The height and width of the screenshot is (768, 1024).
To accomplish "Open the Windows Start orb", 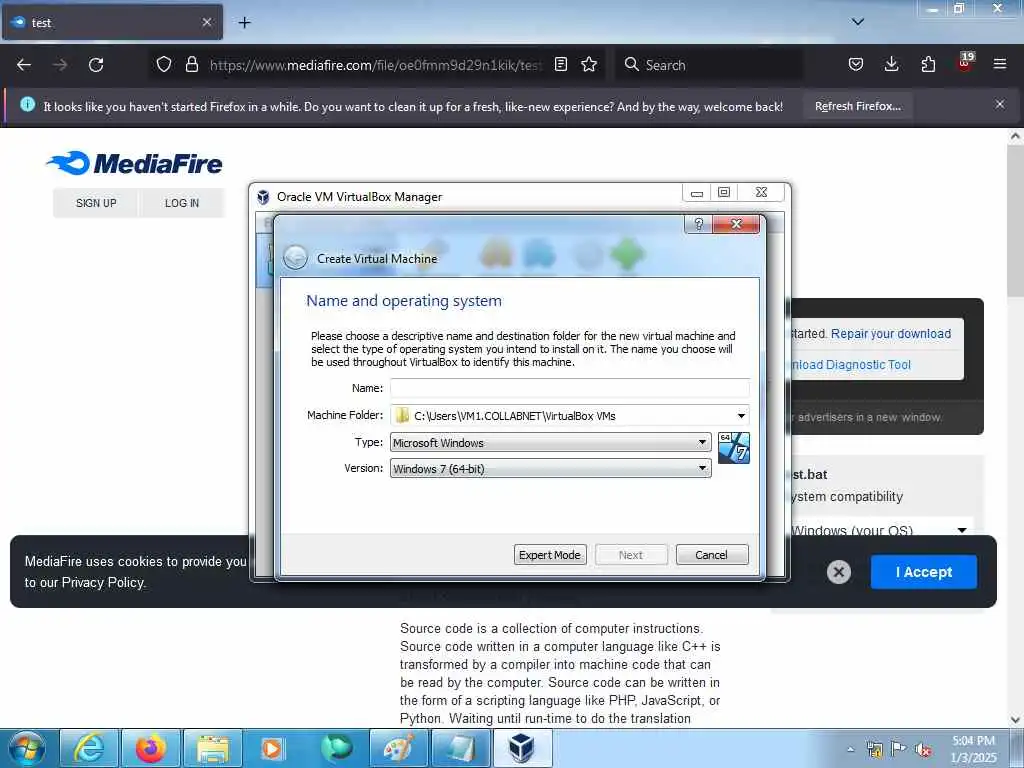I will 26,748.
